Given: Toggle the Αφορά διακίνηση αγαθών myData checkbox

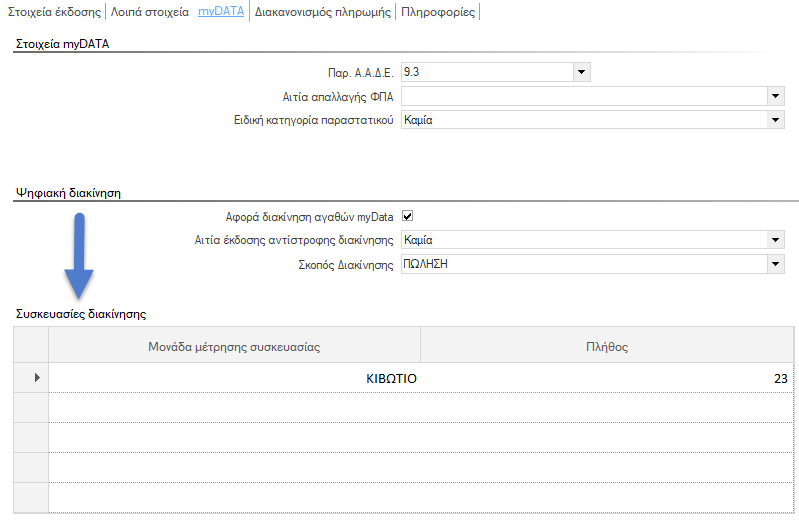Looking at the screenshot, I should tap(408, 216).
